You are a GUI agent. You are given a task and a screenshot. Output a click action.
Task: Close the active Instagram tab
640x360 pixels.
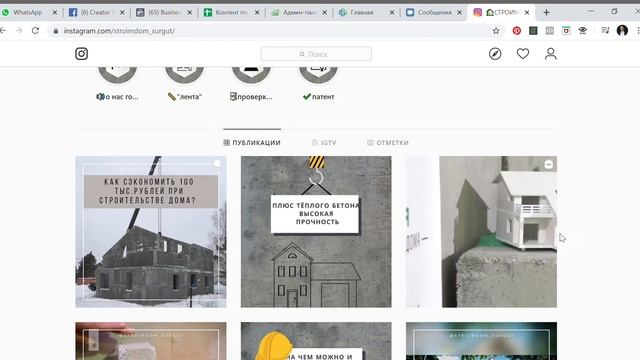527,13
